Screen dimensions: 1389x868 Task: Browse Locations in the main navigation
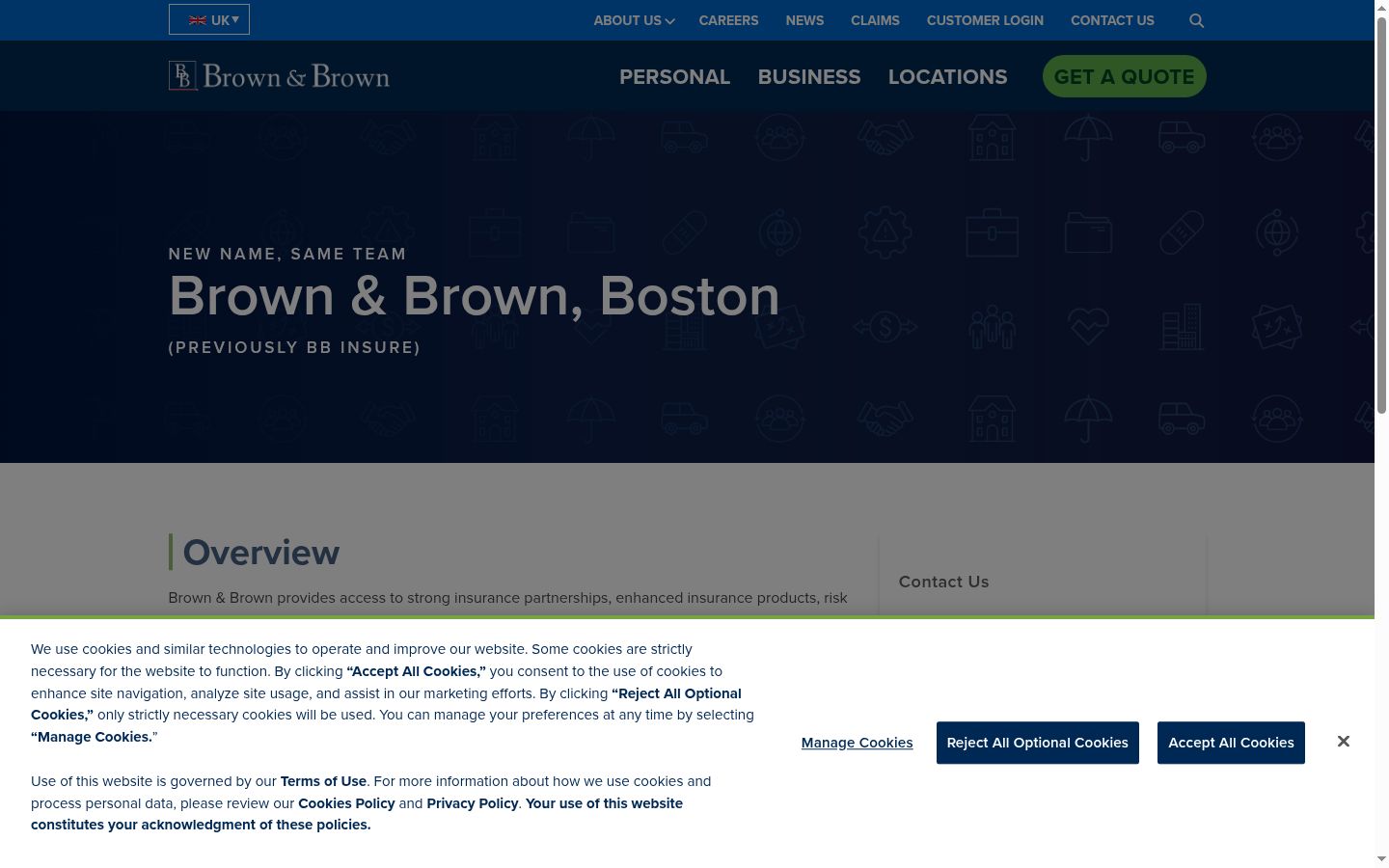click(947, 76)
